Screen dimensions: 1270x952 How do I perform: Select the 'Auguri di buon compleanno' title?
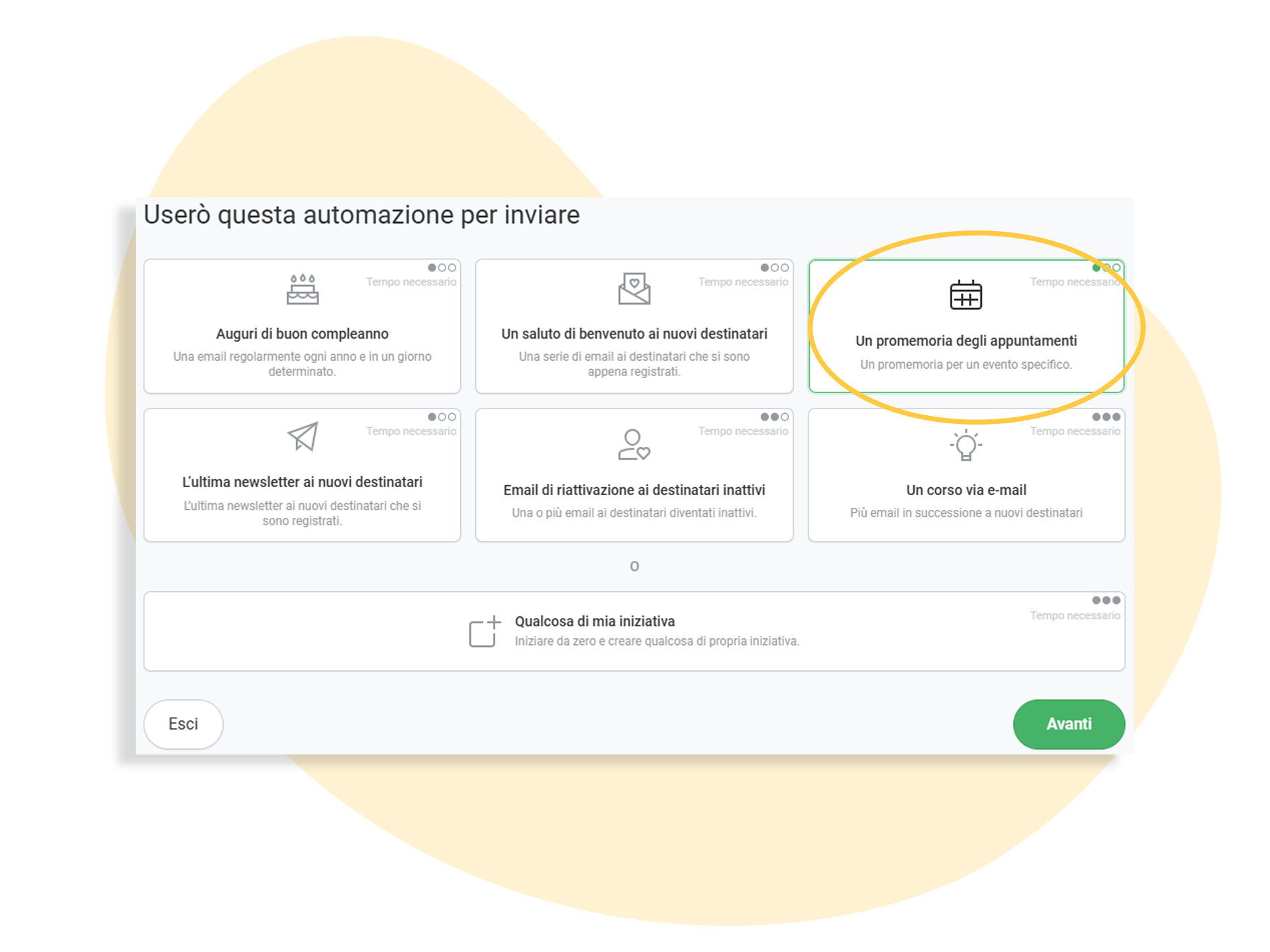302,334
